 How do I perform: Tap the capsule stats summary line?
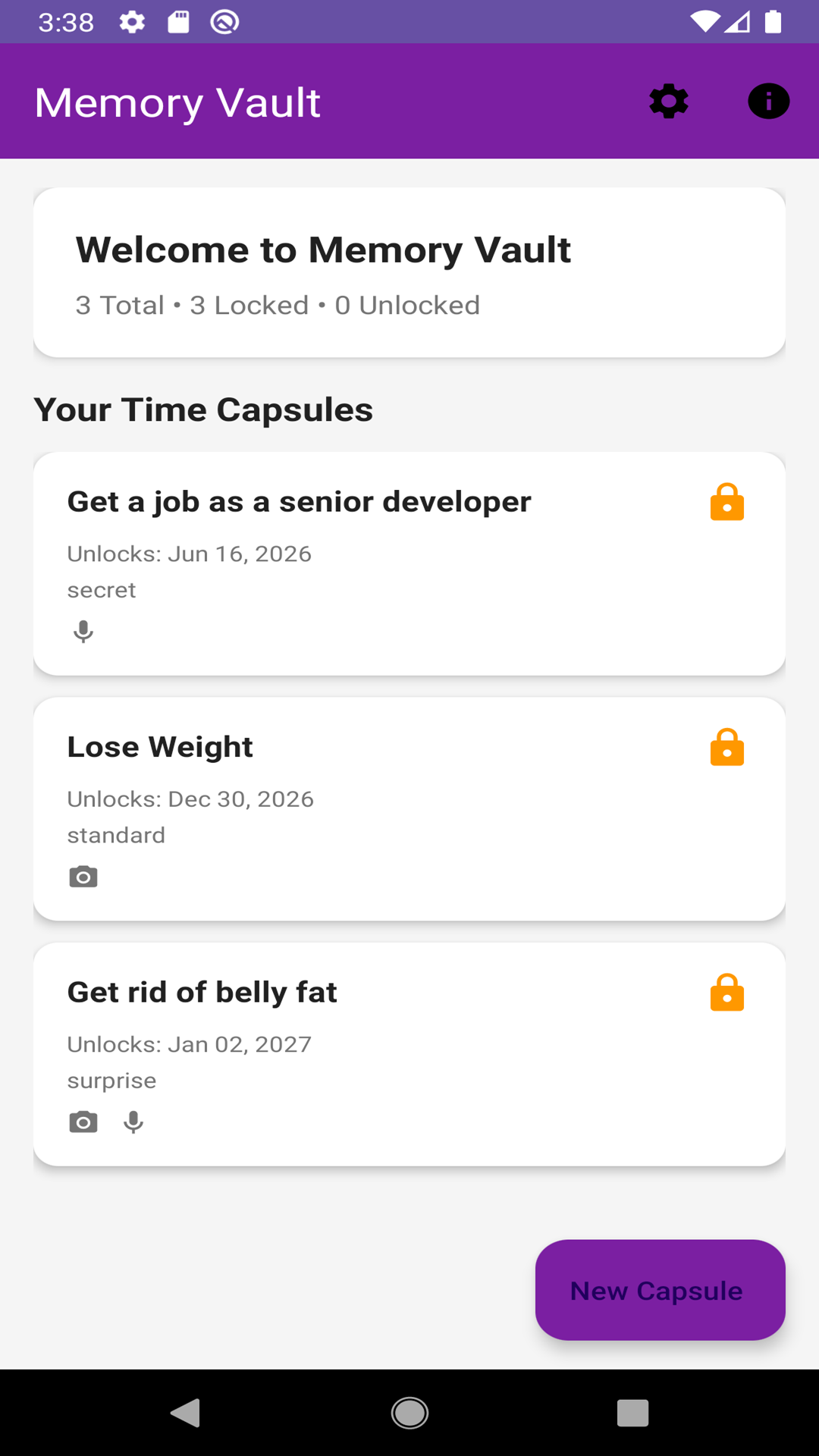pyautogui.click(x=278, y=306)
